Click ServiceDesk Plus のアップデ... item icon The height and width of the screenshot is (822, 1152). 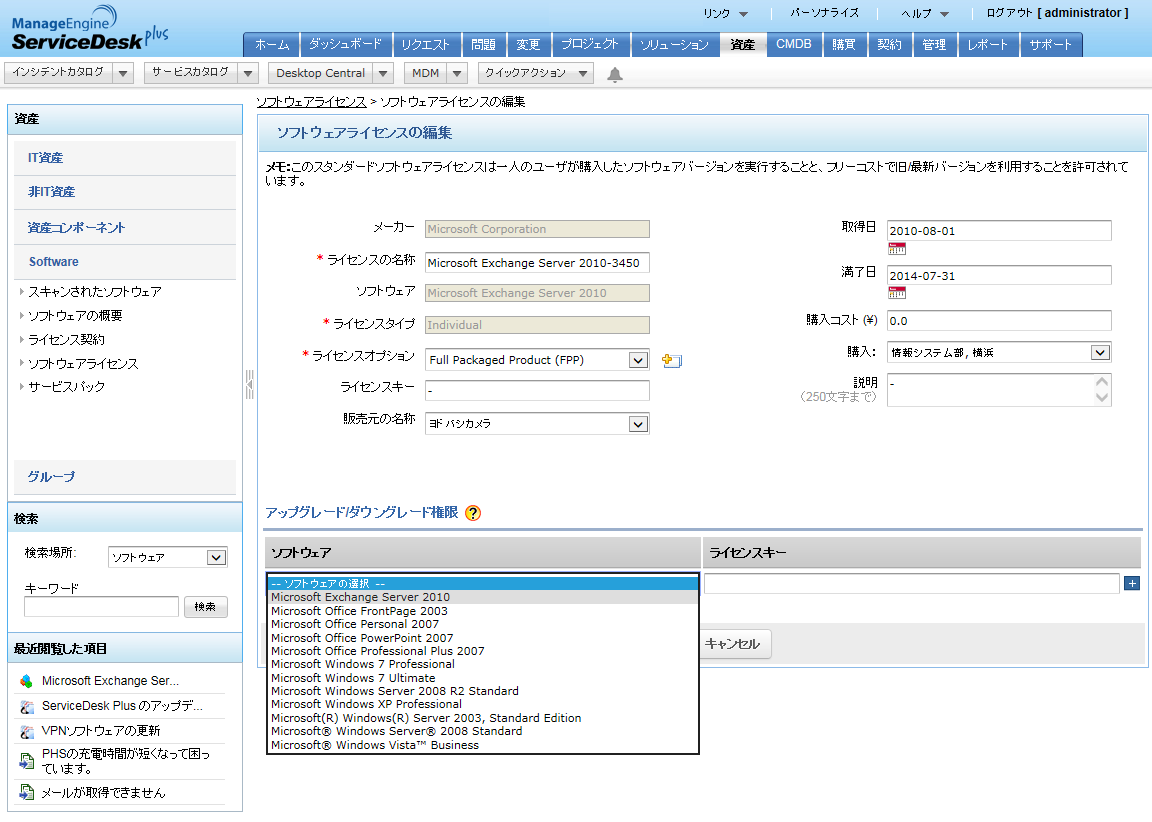[x=26, y=706]
